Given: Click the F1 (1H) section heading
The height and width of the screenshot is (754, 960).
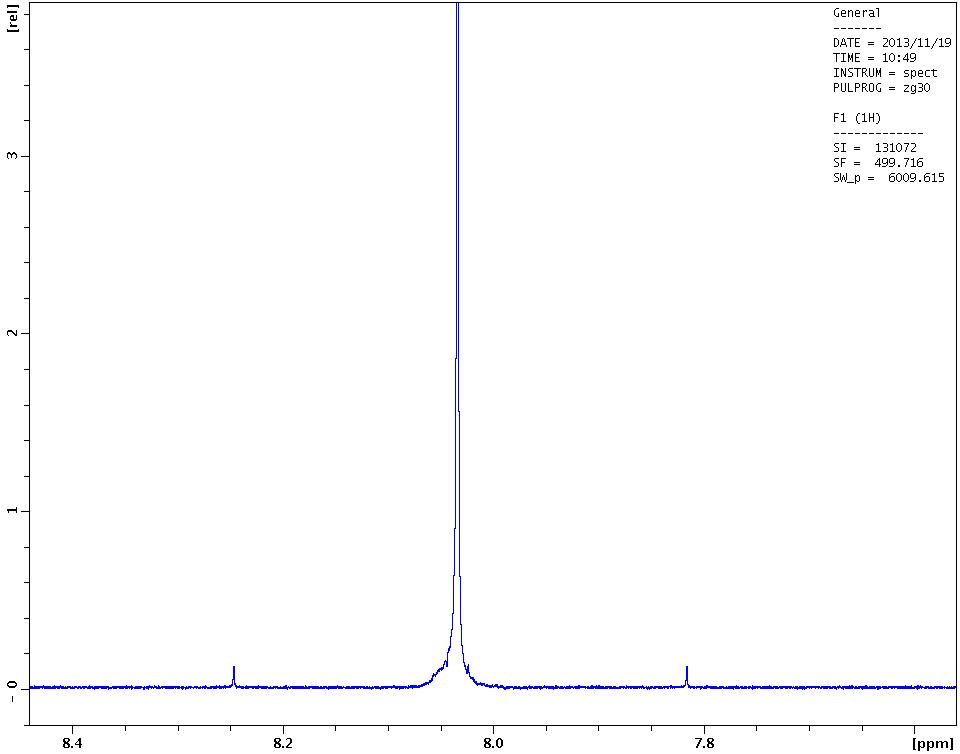Looking at the screenshot, I should pos(857,118).
